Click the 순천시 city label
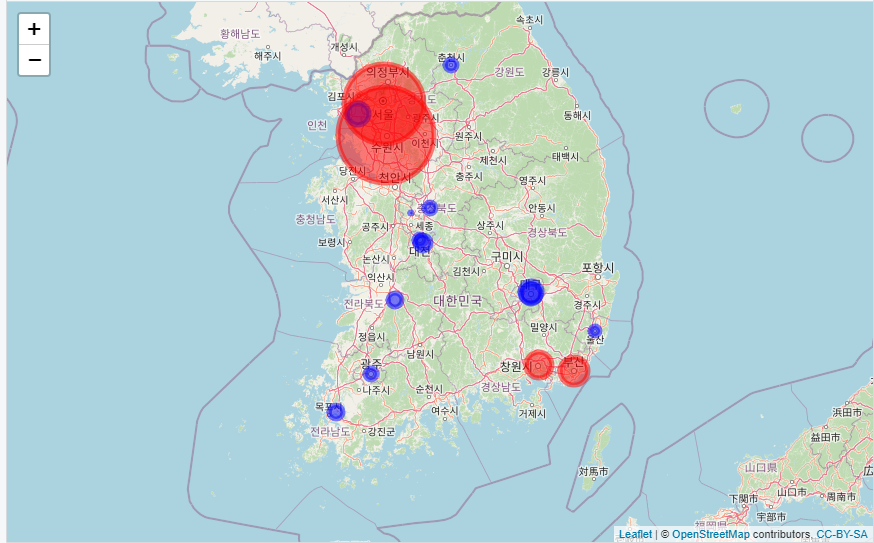Screen dimensions: 874x543 [429, 389]
